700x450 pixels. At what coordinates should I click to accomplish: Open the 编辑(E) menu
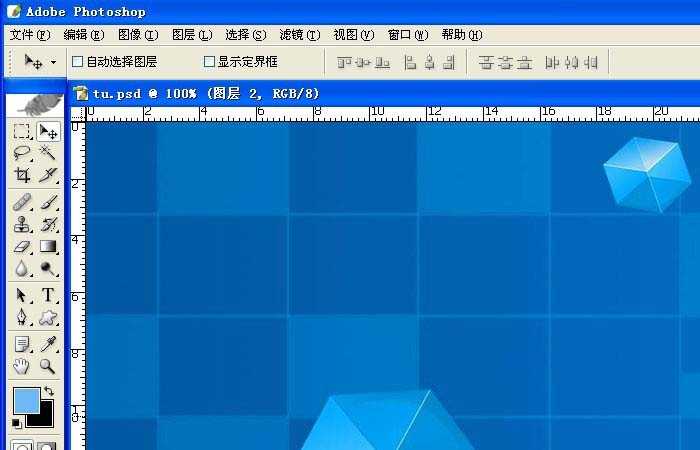pos(84,35)
